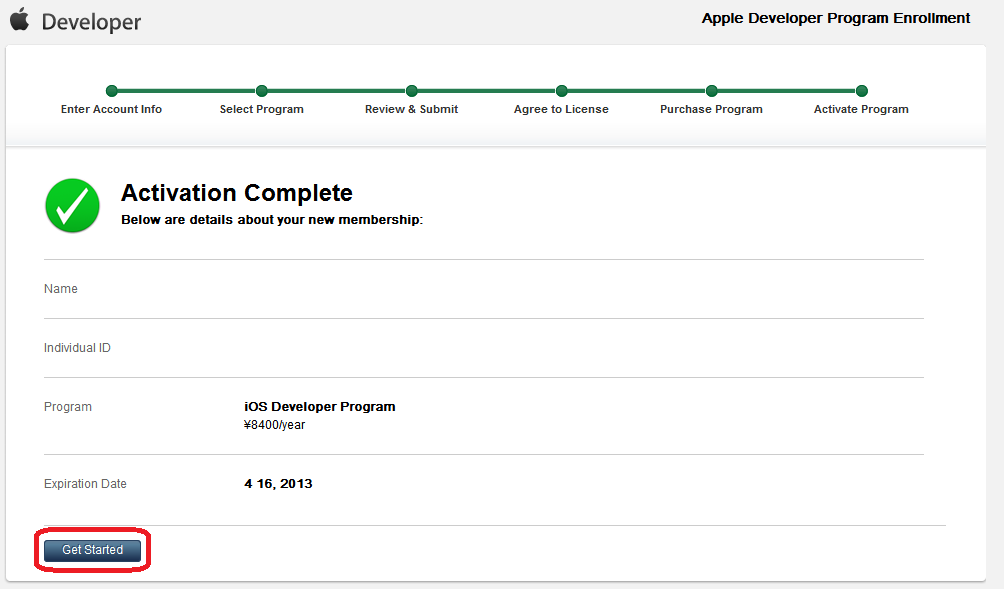Viewport: 1004px width, 589px height.
Task: Select the Enter Account Info step label
Action: [111, 109]
